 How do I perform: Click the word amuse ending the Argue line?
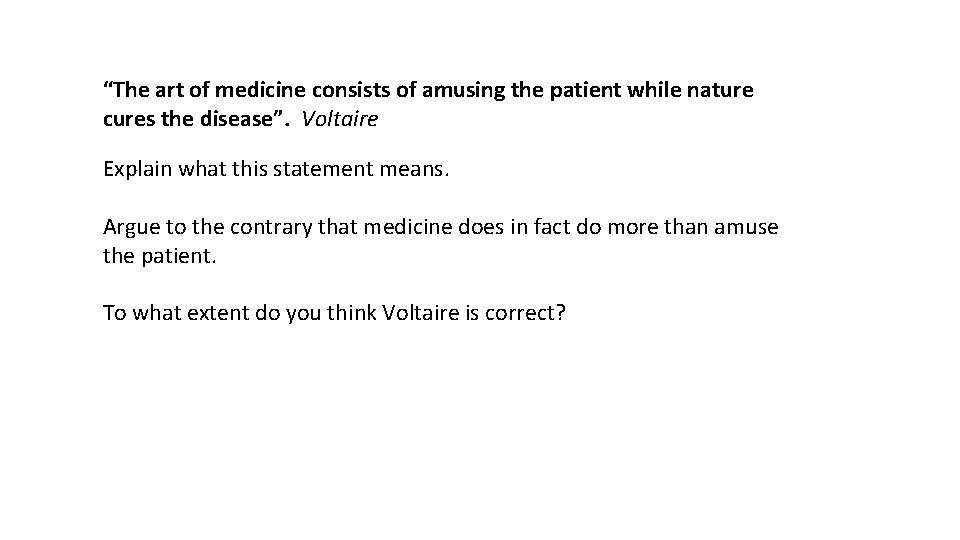click(x=747, y=227)
